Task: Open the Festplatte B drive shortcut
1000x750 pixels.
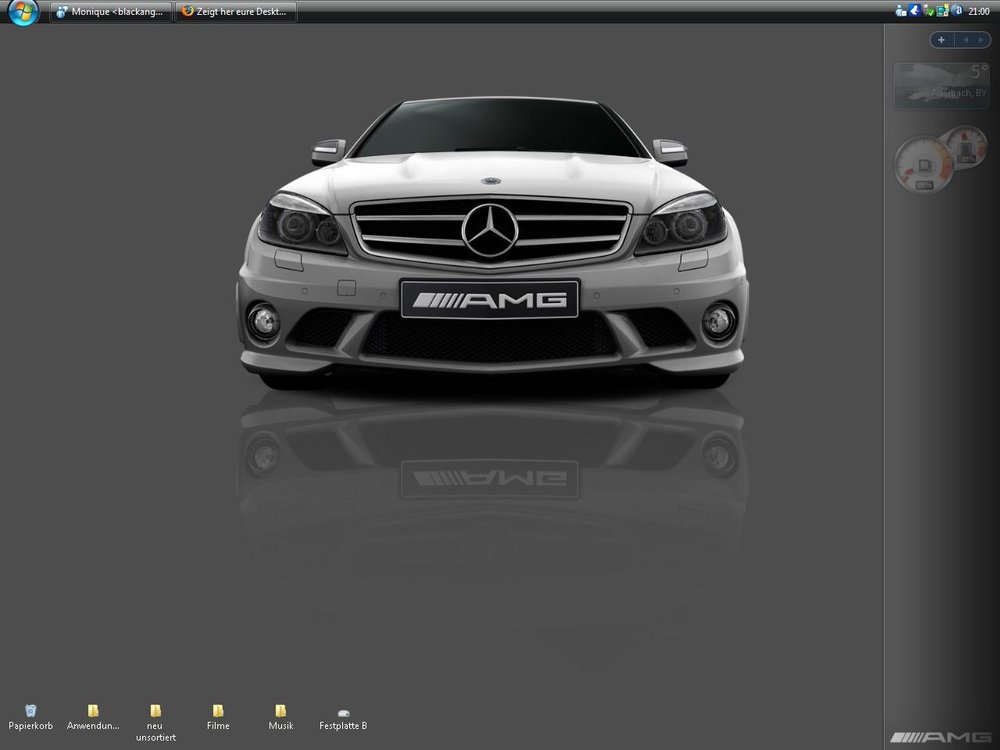Action: (343, 712)
